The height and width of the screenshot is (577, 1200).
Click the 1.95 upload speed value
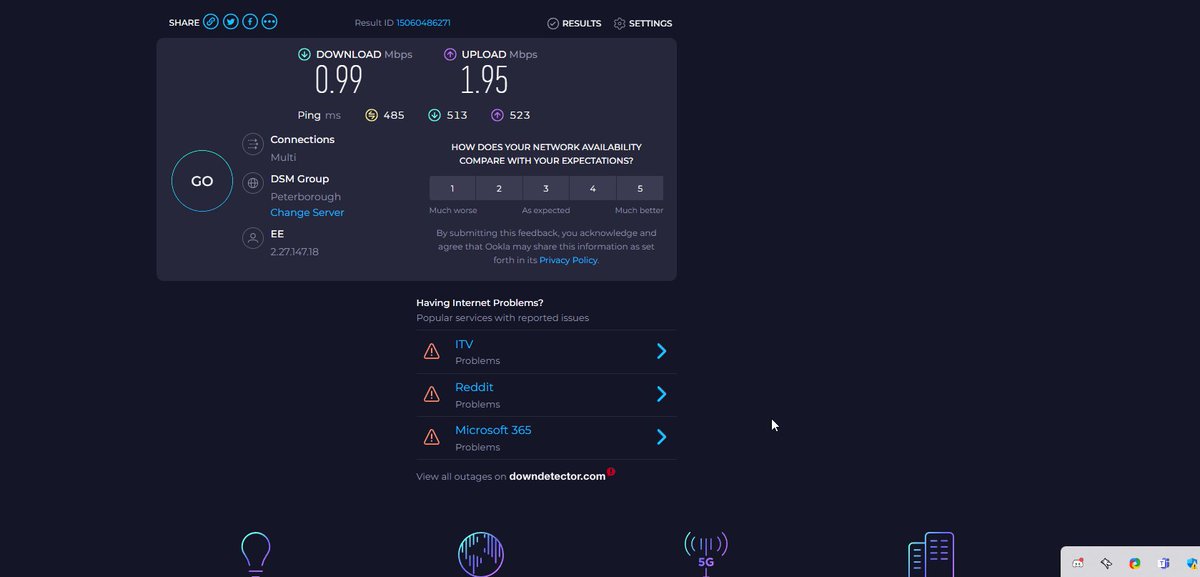(485, 80)
